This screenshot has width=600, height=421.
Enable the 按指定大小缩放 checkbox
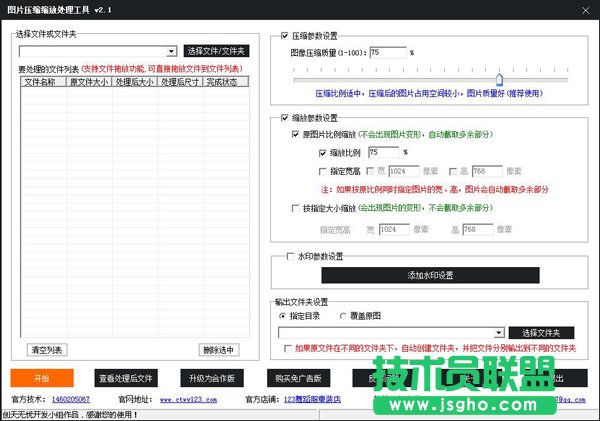click(x=295, y=208)
